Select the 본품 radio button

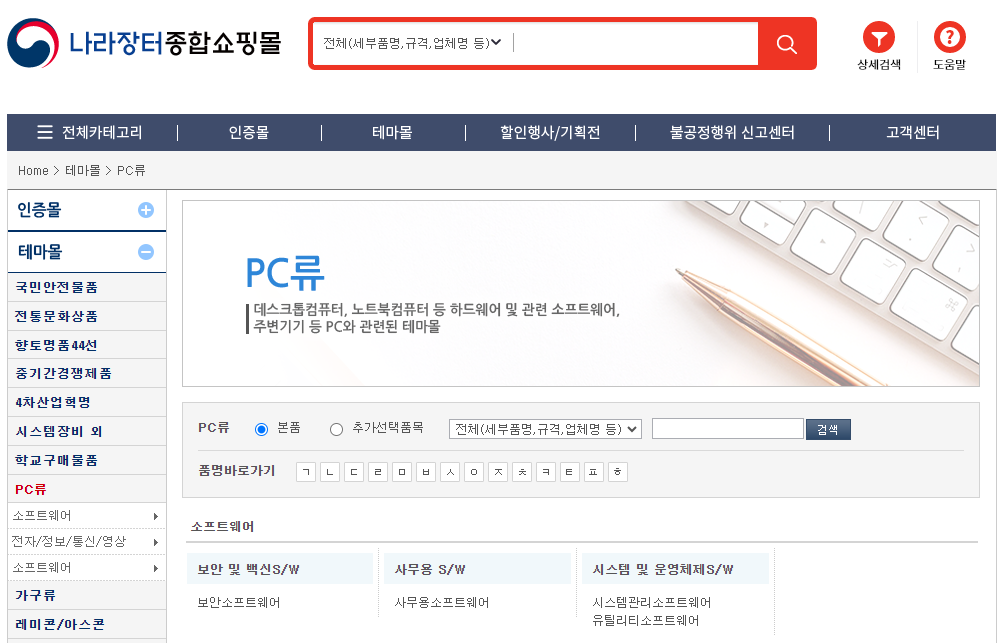[x=261, y=427]
